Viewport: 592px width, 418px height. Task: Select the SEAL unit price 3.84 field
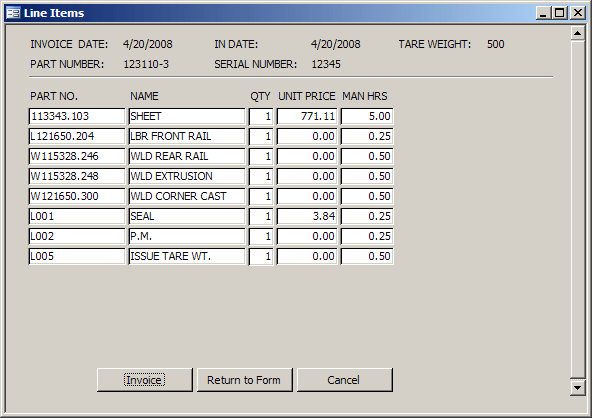point(307,216)
